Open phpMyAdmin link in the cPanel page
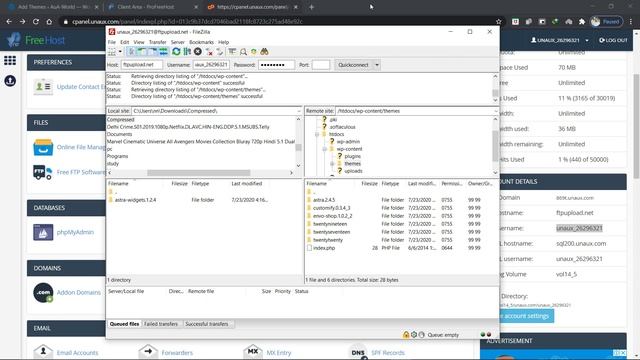This screenshot has width=640, height=360. 75,232
